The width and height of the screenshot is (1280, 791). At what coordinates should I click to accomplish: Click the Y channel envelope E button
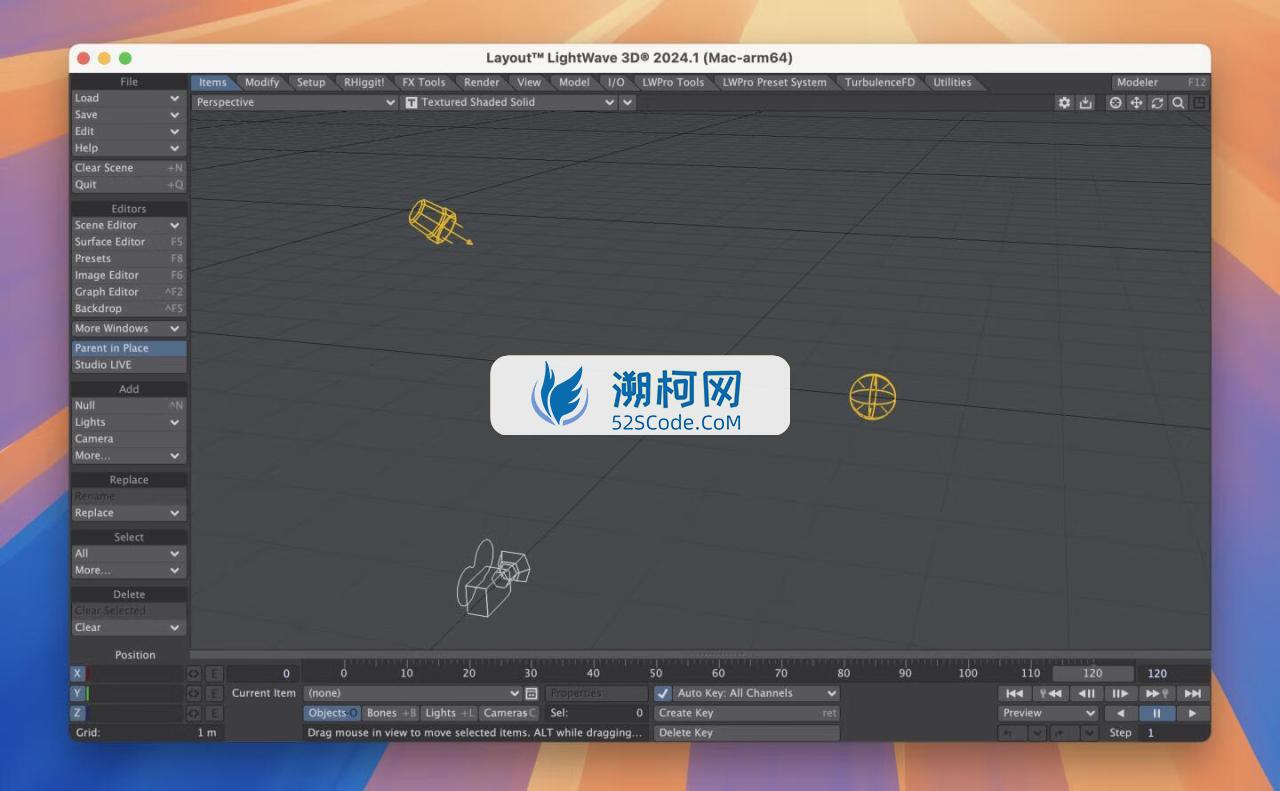click(214, 693)
